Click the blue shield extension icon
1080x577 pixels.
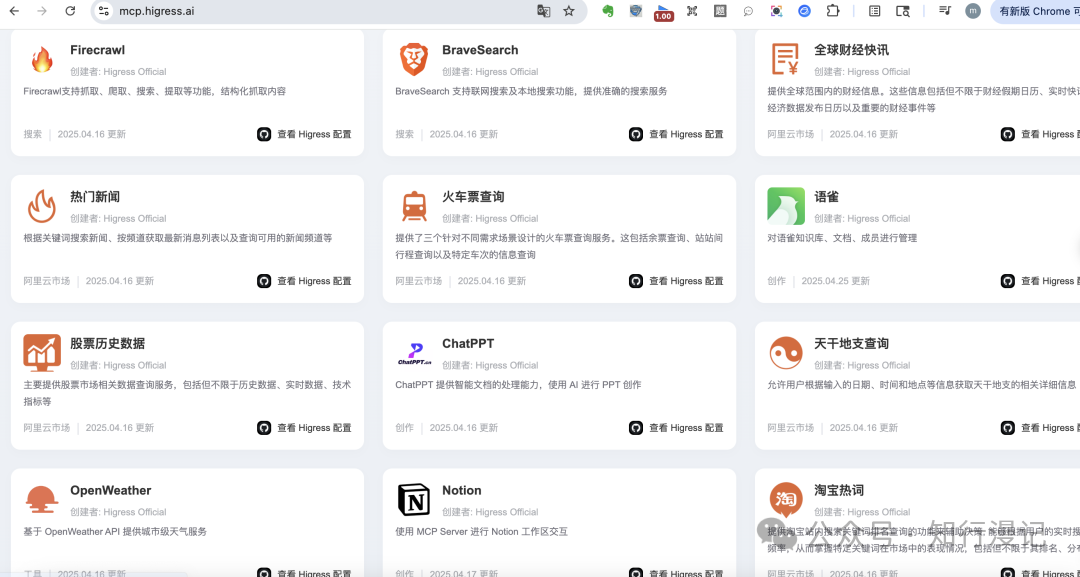(x=636, y=11)
